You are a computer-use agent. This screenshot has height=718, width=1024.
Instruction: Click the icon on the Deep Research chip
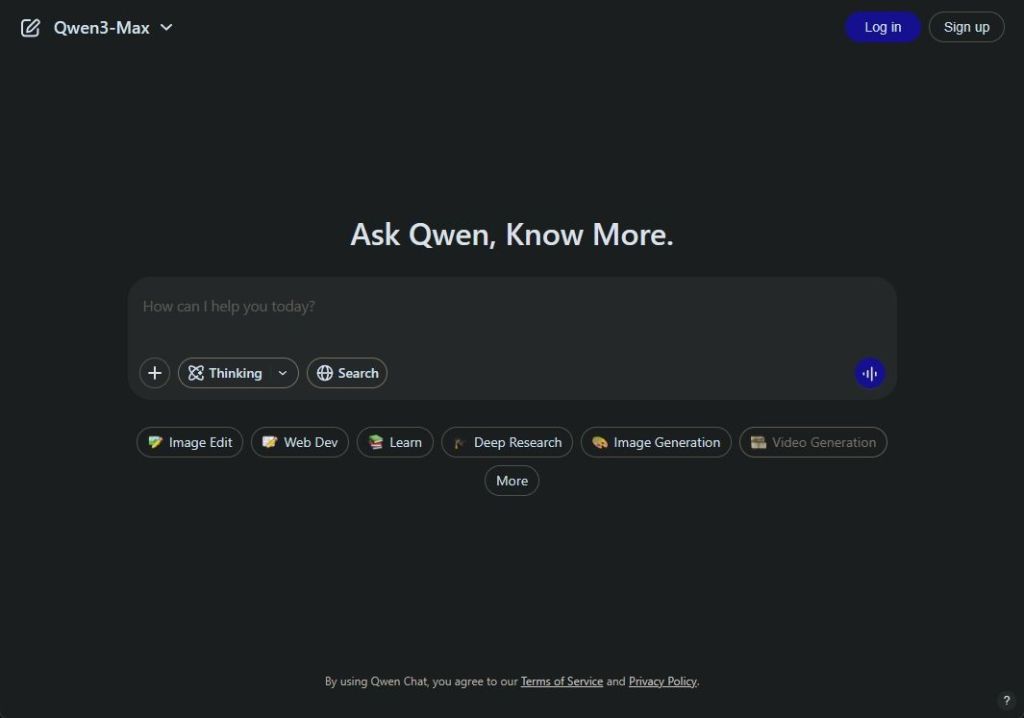pos(457,442)
